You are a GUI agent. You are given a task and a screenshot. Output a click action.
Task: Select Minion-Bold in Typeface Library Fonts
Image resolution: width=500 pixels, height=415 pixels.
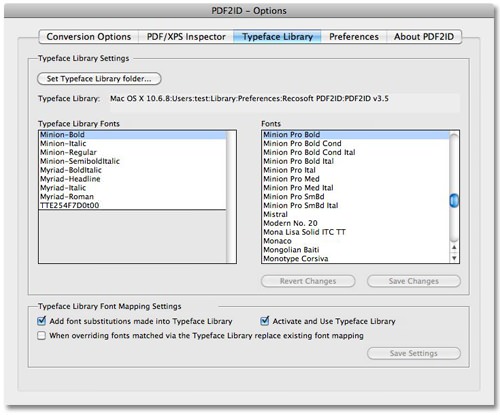[132, 135]
